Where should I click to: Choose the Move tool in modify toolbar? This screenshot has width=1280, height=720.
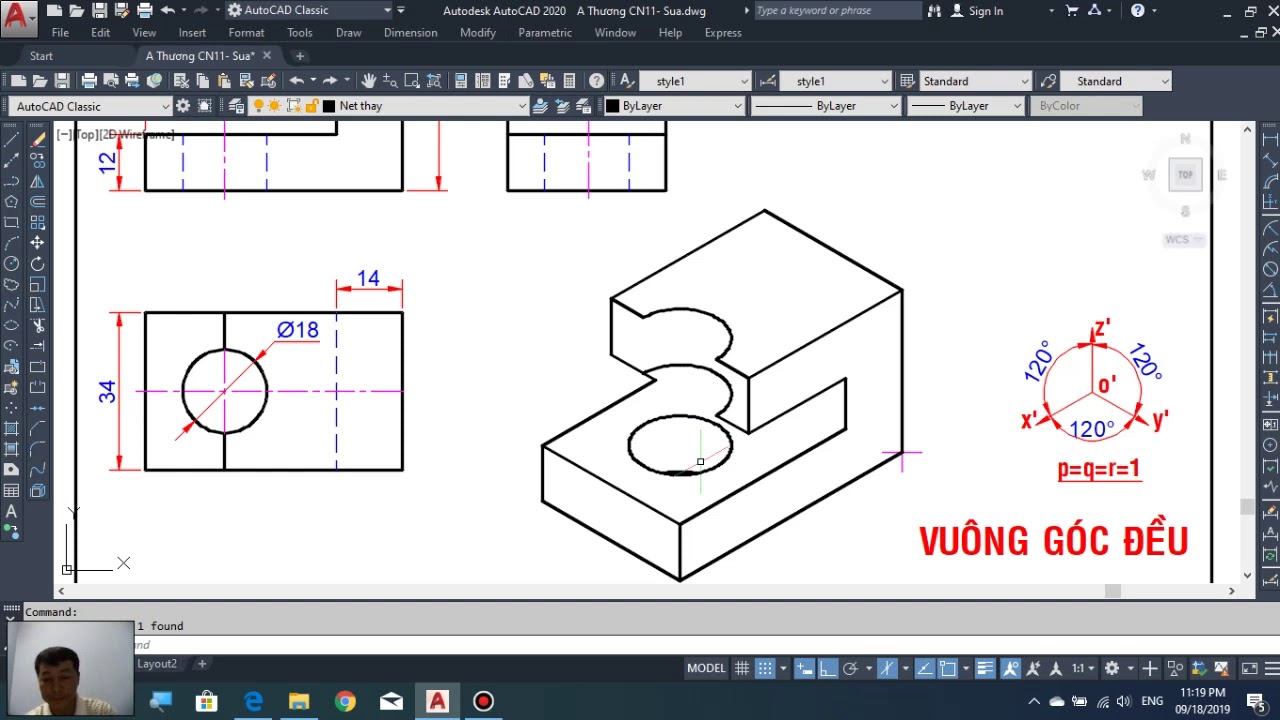point(37,243)
